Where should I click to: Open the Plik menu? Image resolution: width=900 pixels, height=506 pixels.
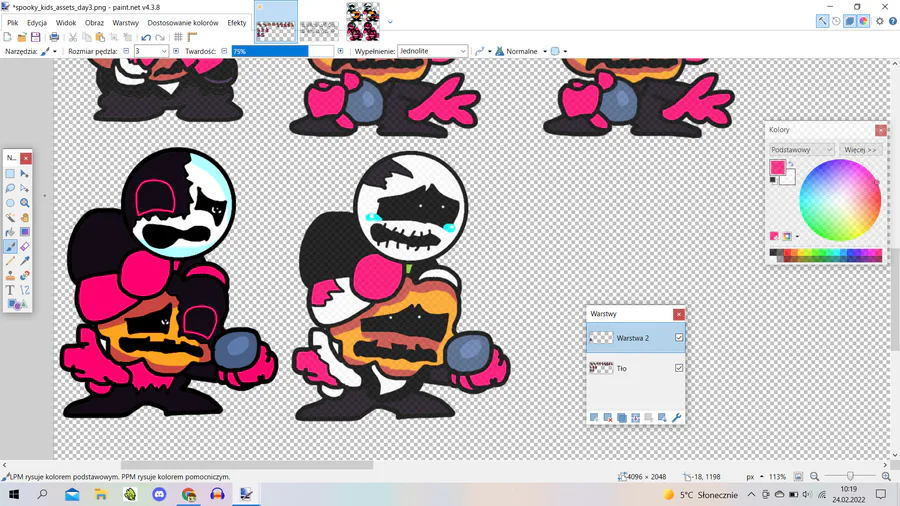(x=13, y=22)
